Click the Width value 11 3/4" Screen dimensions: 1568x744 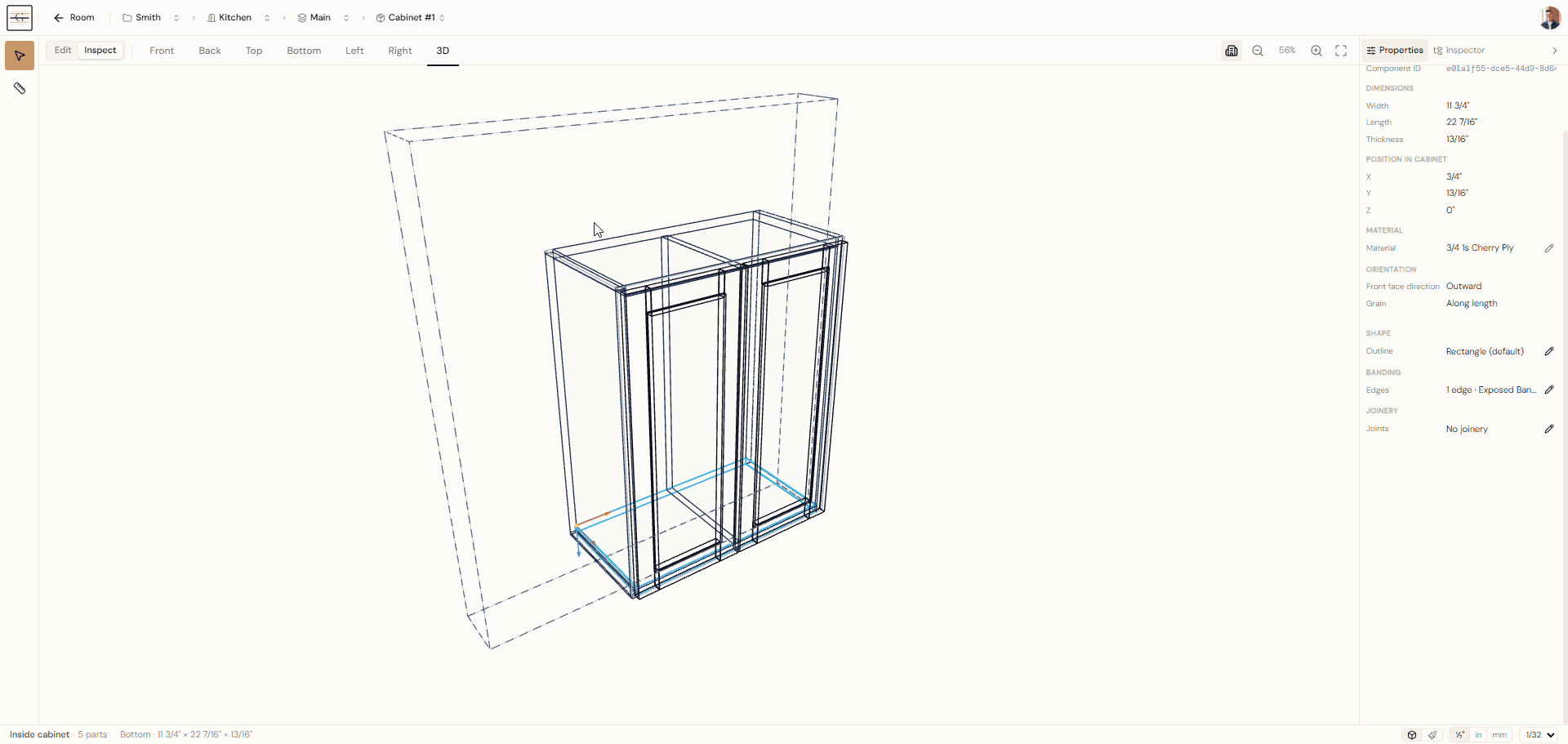[1458, 105]
